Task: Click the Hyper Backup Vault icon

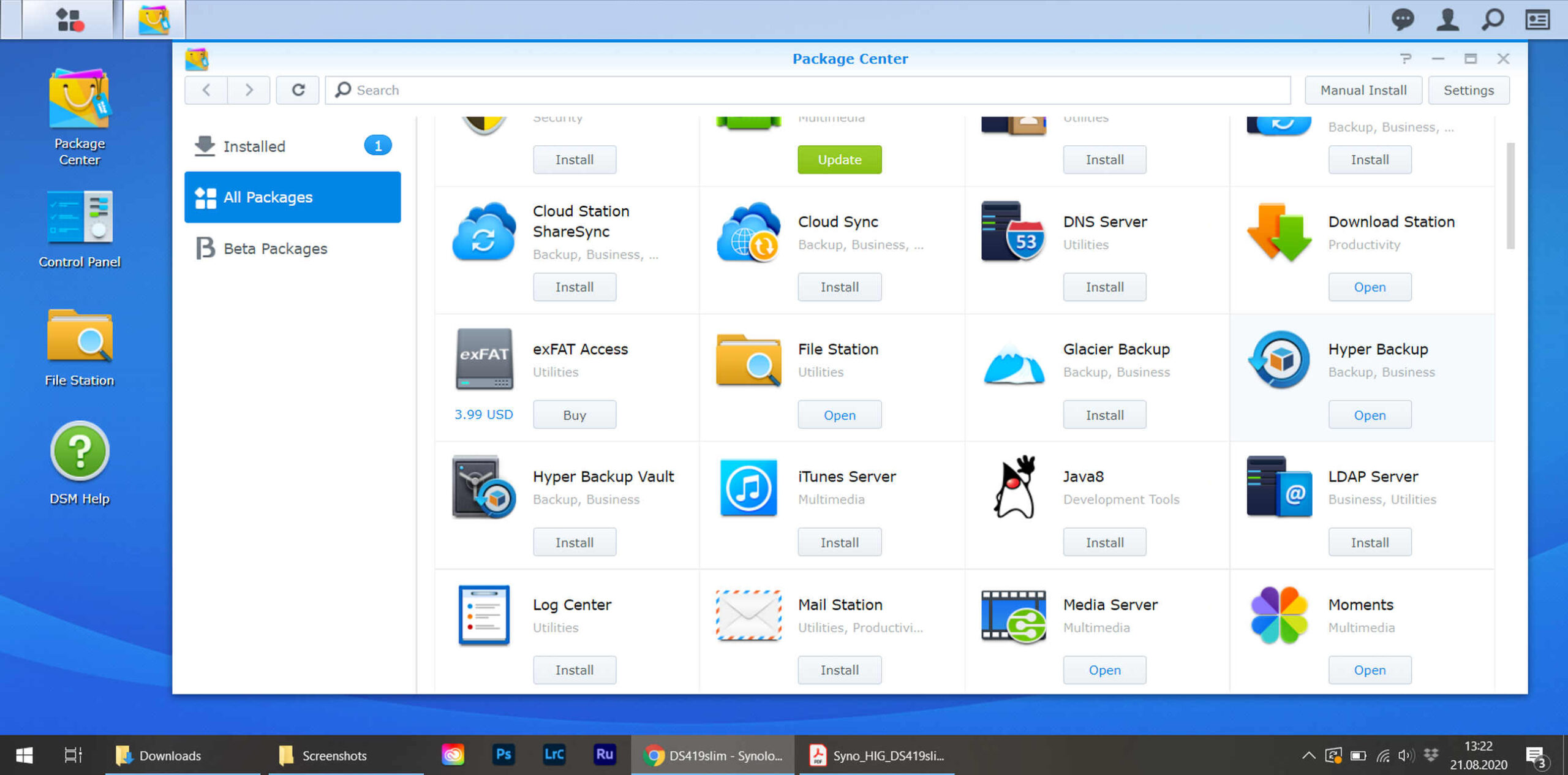Action: (x=483, y=487)
